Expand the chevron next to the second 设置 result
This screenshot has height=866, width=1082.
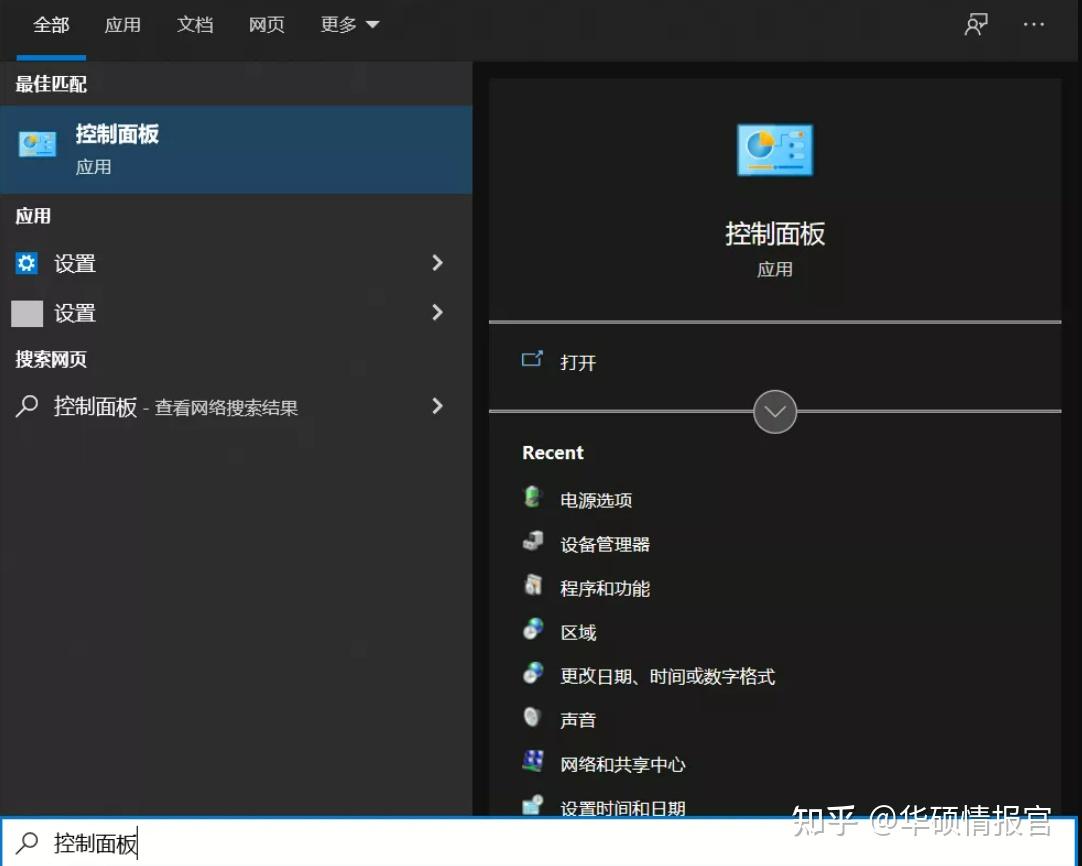point(437,313)
